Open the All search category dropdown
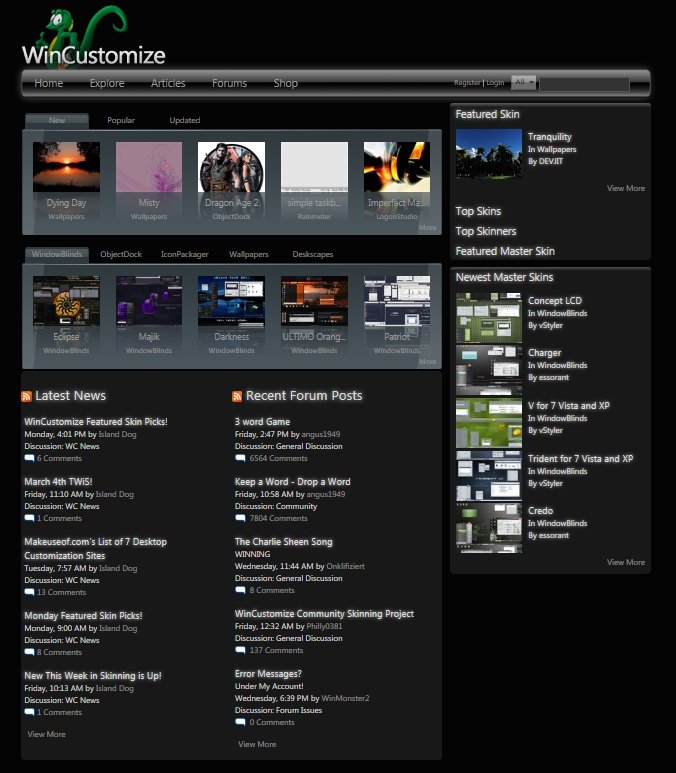Viewport: 676px width, 773px height. pos(524,82)
